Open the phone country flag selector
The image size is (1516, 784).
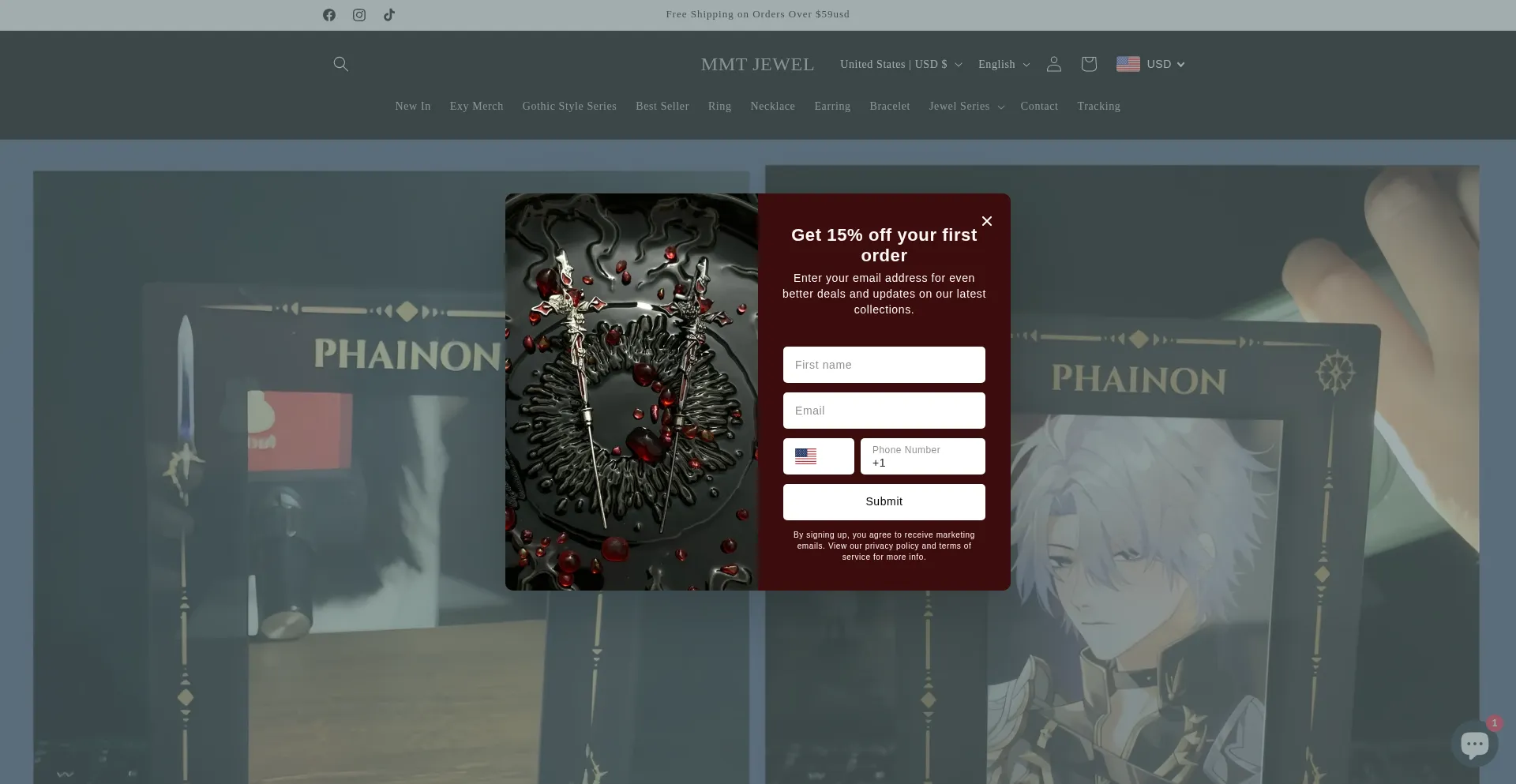click(819, 456)
